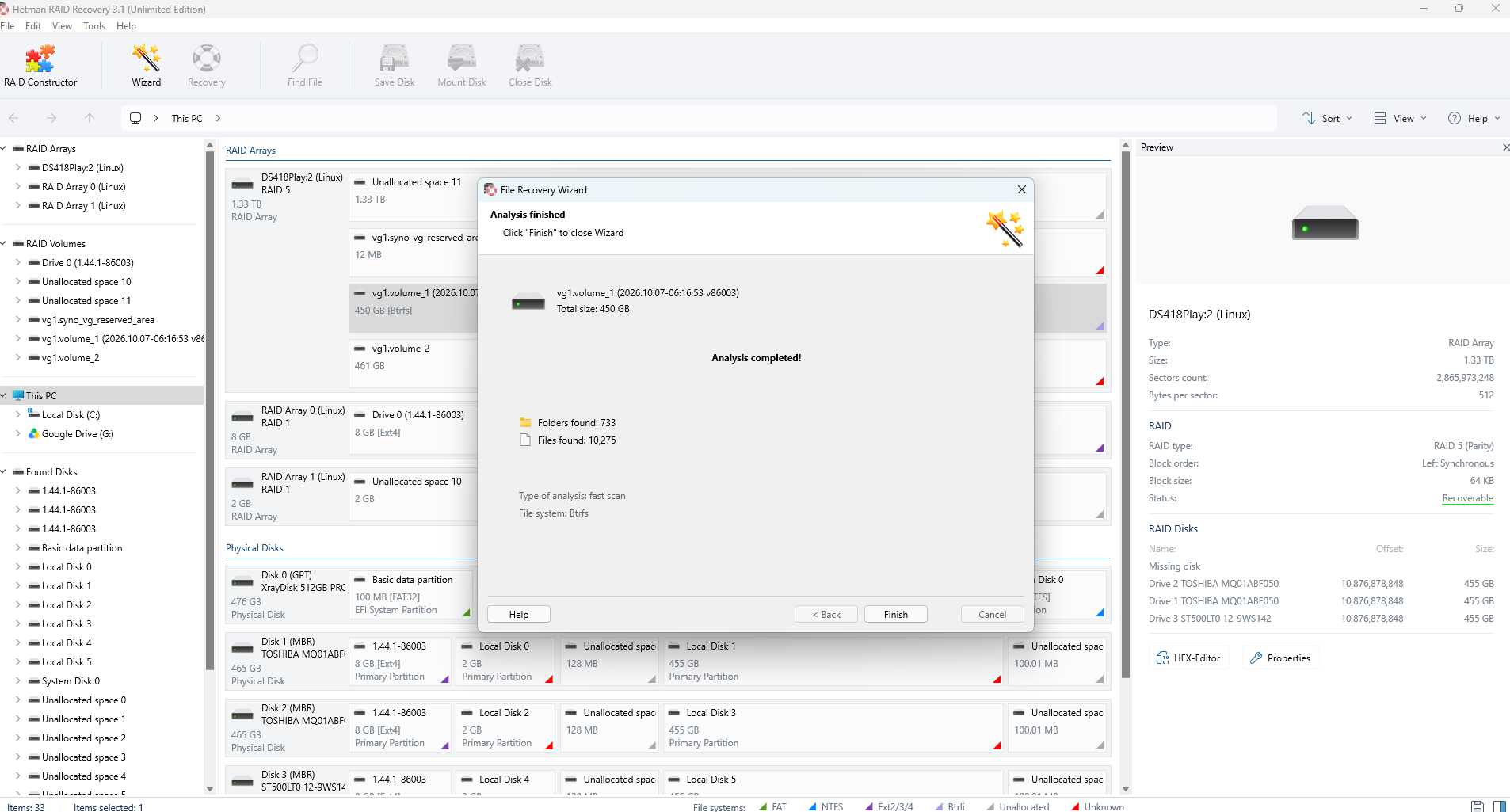Open the Edit menu
The height and width of the screenshot is (812, 1510).
pyautogui.click(x=33, y=25)
